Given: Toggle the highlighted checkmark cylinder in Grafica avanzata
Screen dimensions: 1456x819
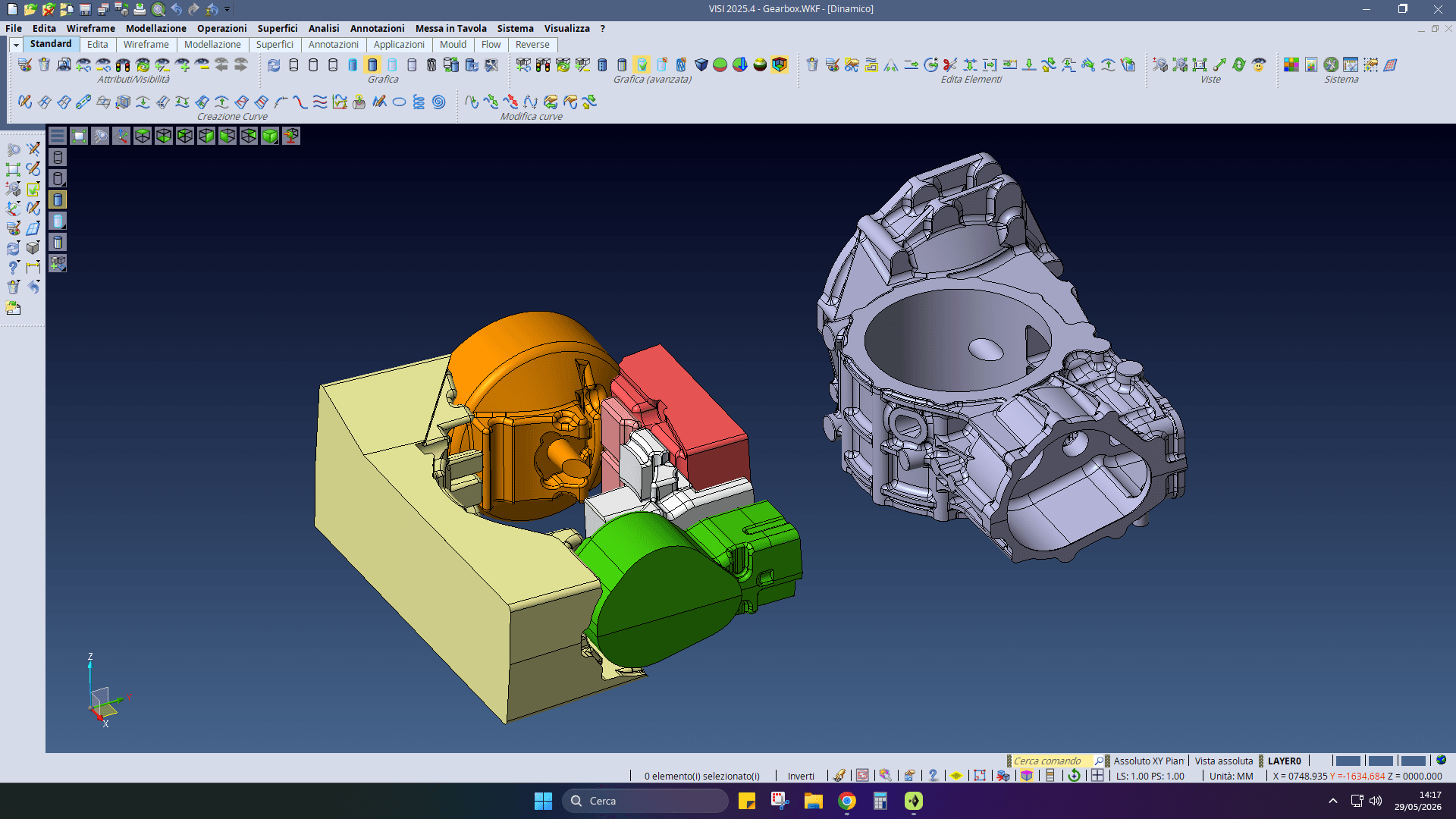Looking at the screenshot, I should tap(642, 64).
